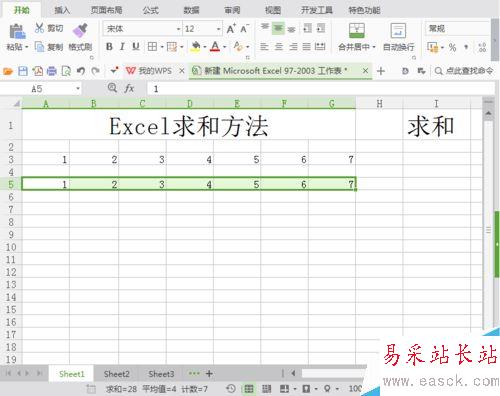Open the 开始 ribbon tab
This screenshot has width=500, height=396.
coord(22,10)
